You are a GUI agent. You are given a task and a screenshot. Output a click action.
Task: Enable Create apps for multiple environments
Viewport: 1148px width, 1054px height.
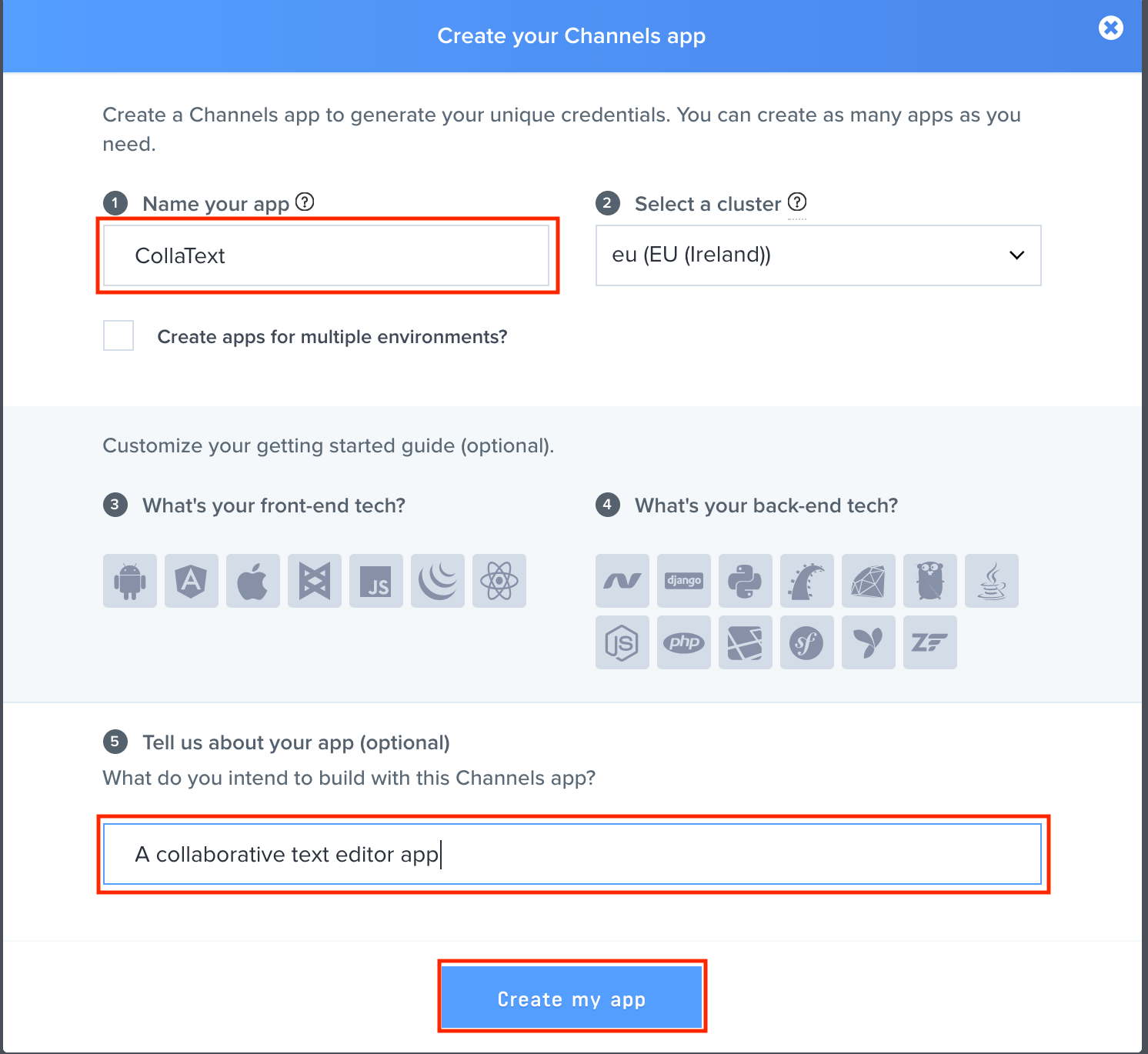click(x=118, y=335)
